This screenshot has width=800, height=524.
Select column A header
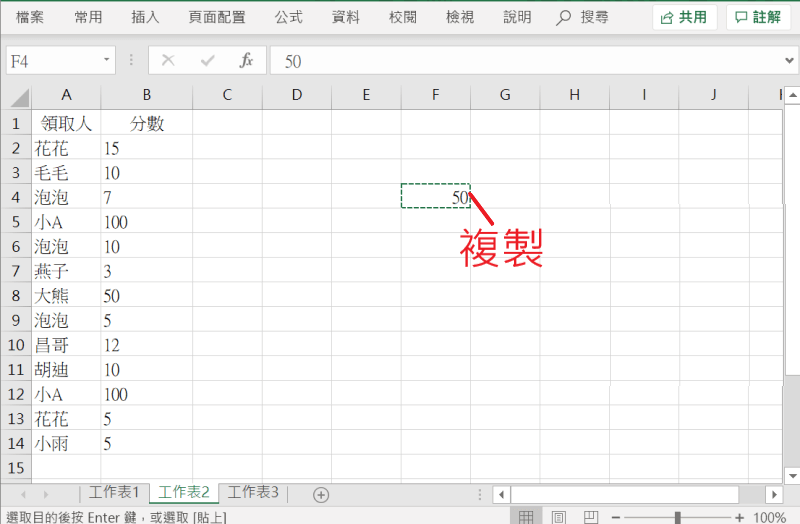point(66,95)
